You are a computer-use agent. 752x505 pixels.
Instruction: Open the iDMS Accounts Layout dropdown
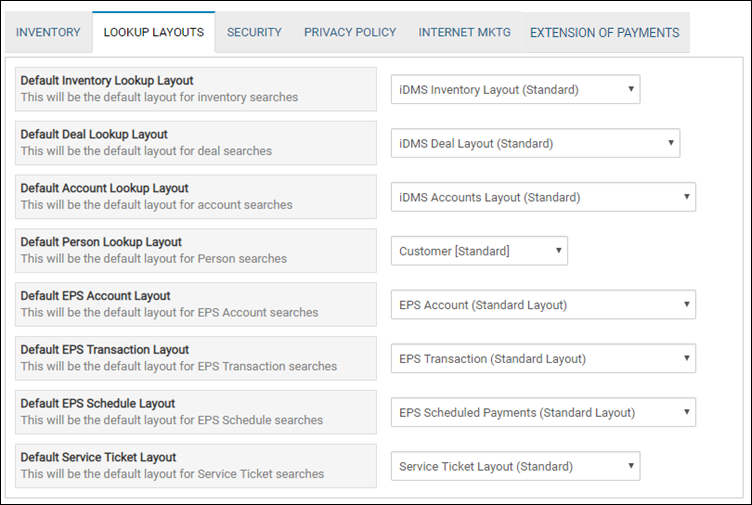543,197
